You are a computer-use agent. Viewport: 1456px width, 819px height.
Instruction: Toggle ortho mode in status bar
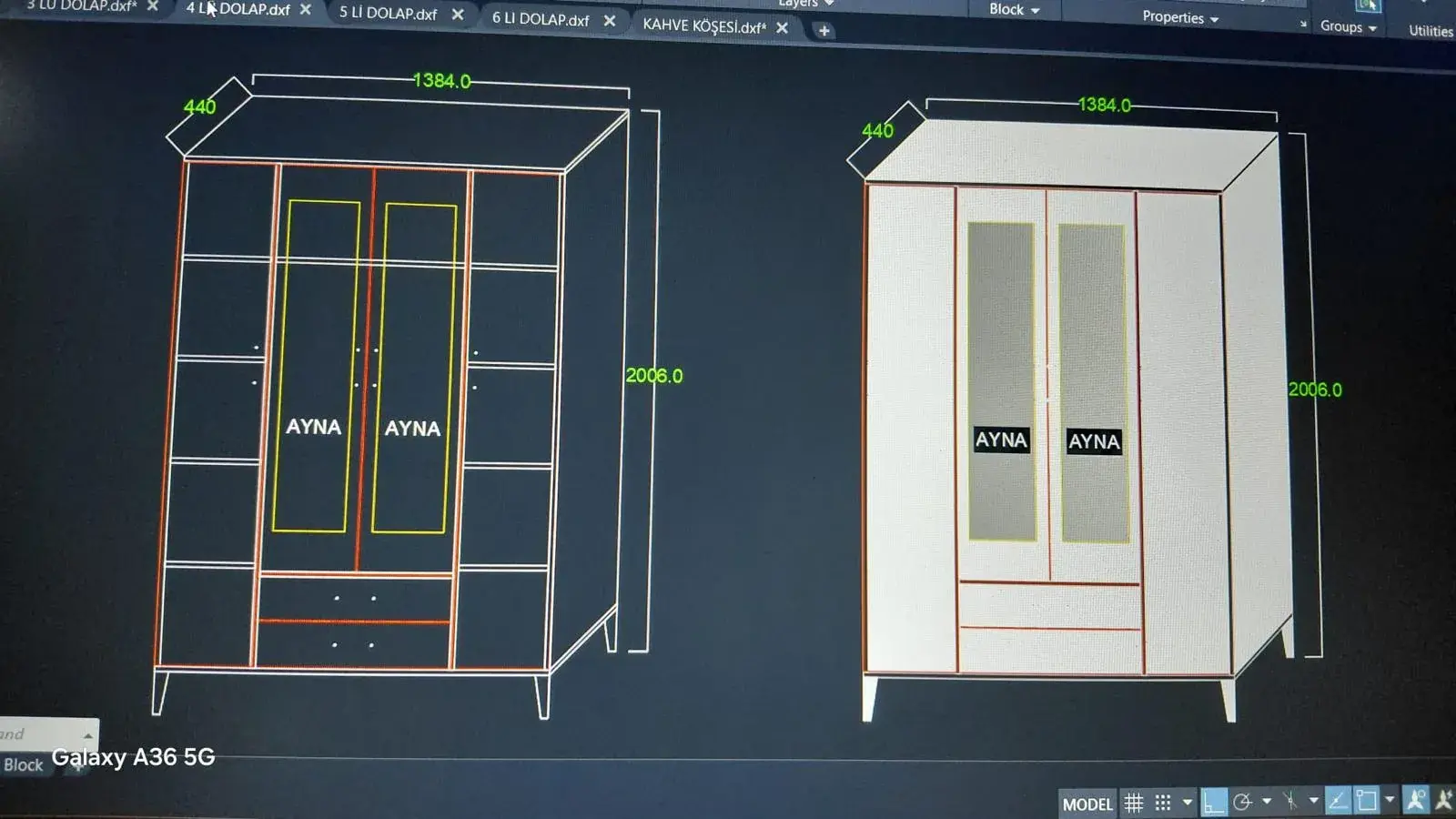coord(1214,802)
